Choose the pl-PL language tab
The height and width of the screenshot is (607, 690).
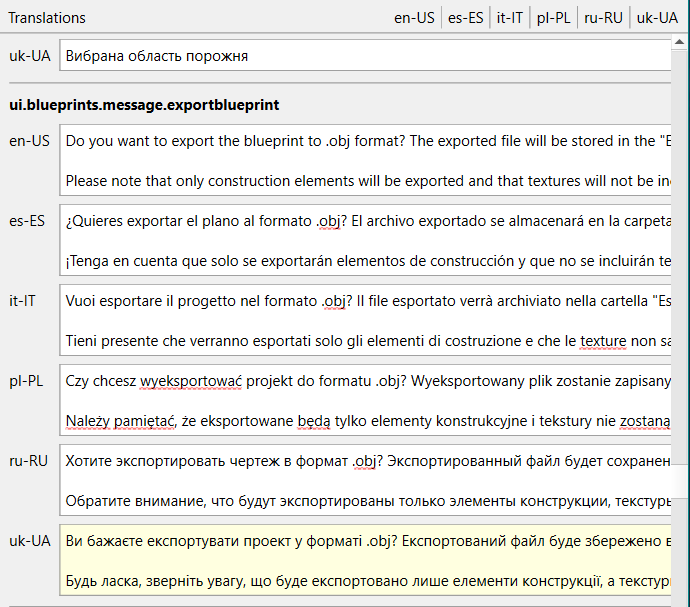[x=554, y=18]
